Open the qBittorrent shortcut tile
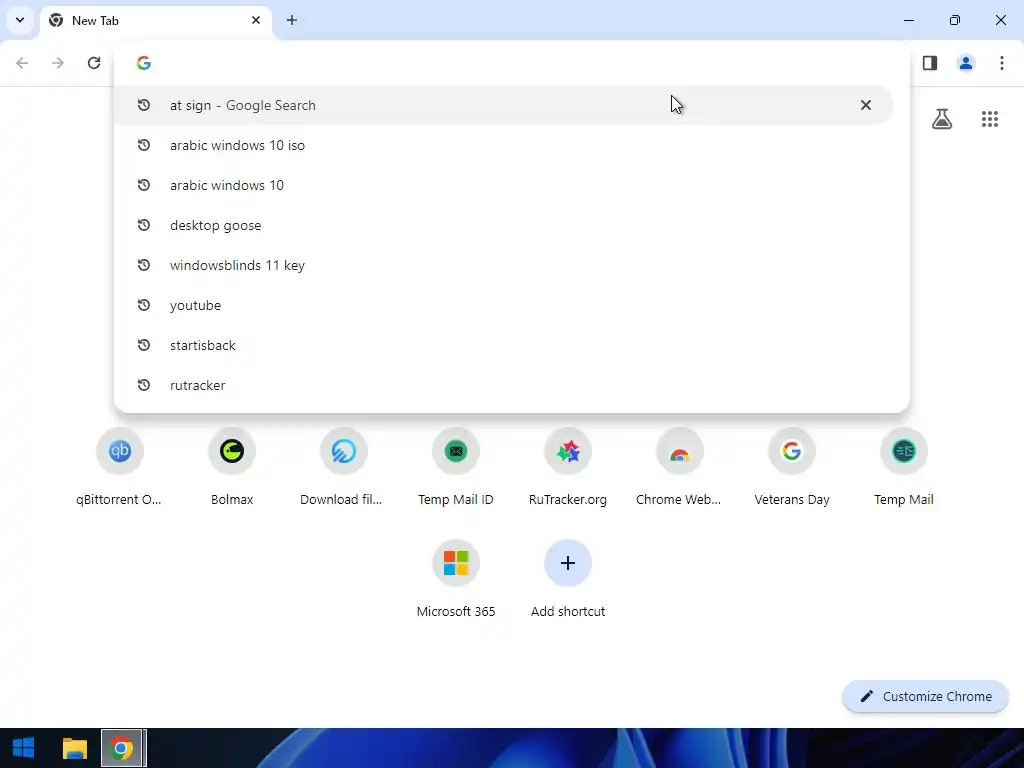This screenshot has height=768, width=1024. click(120, 467)
